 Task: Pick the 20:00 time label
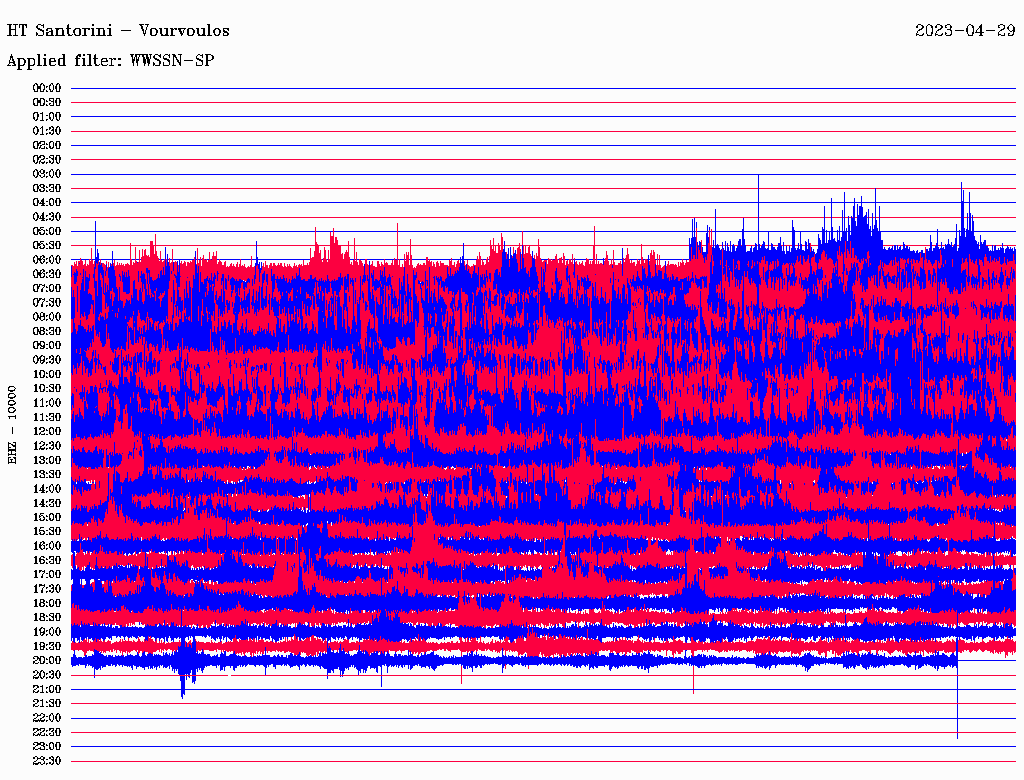47,660
